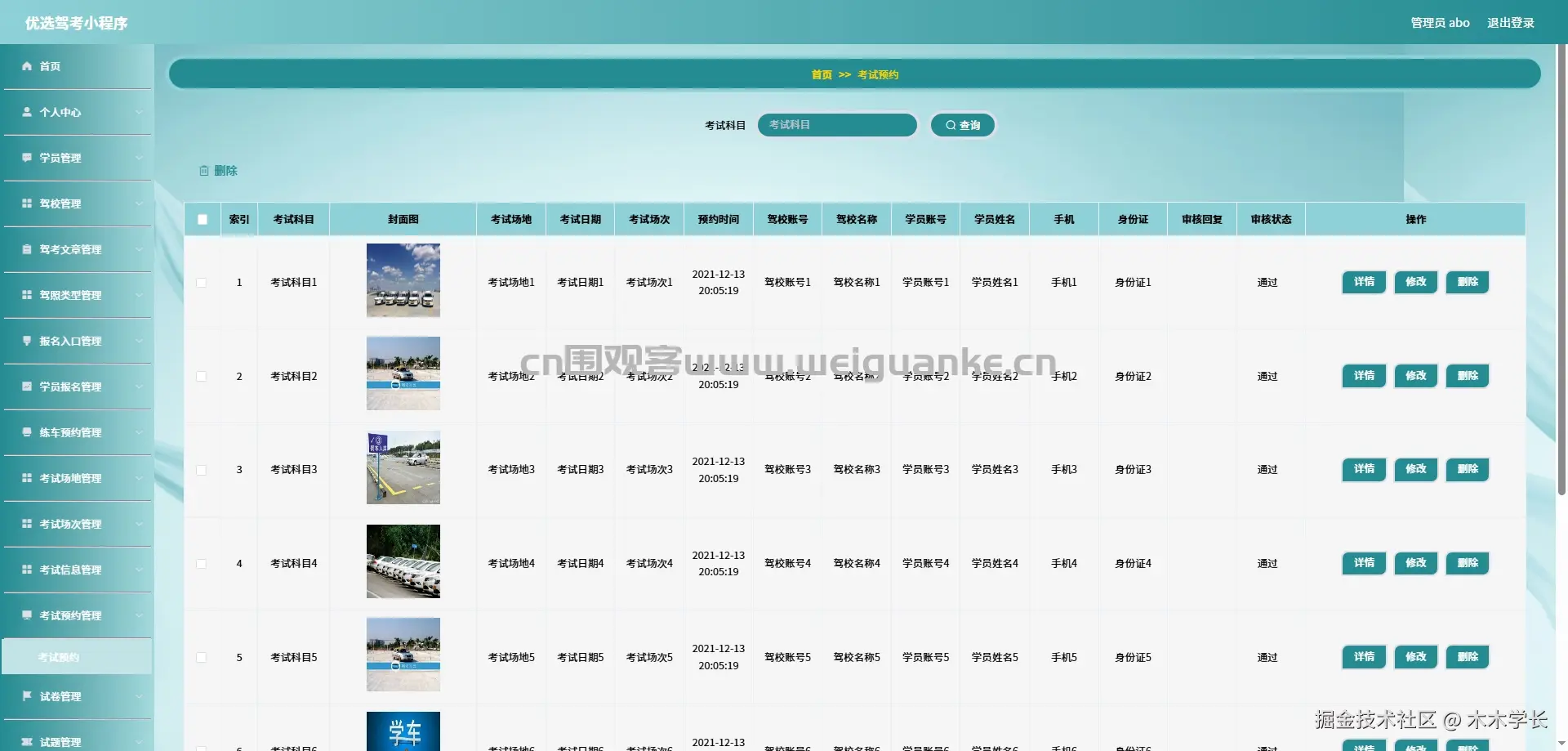
Task: Click the flag icon beside 试卷管理
Action: coord(27,696)
